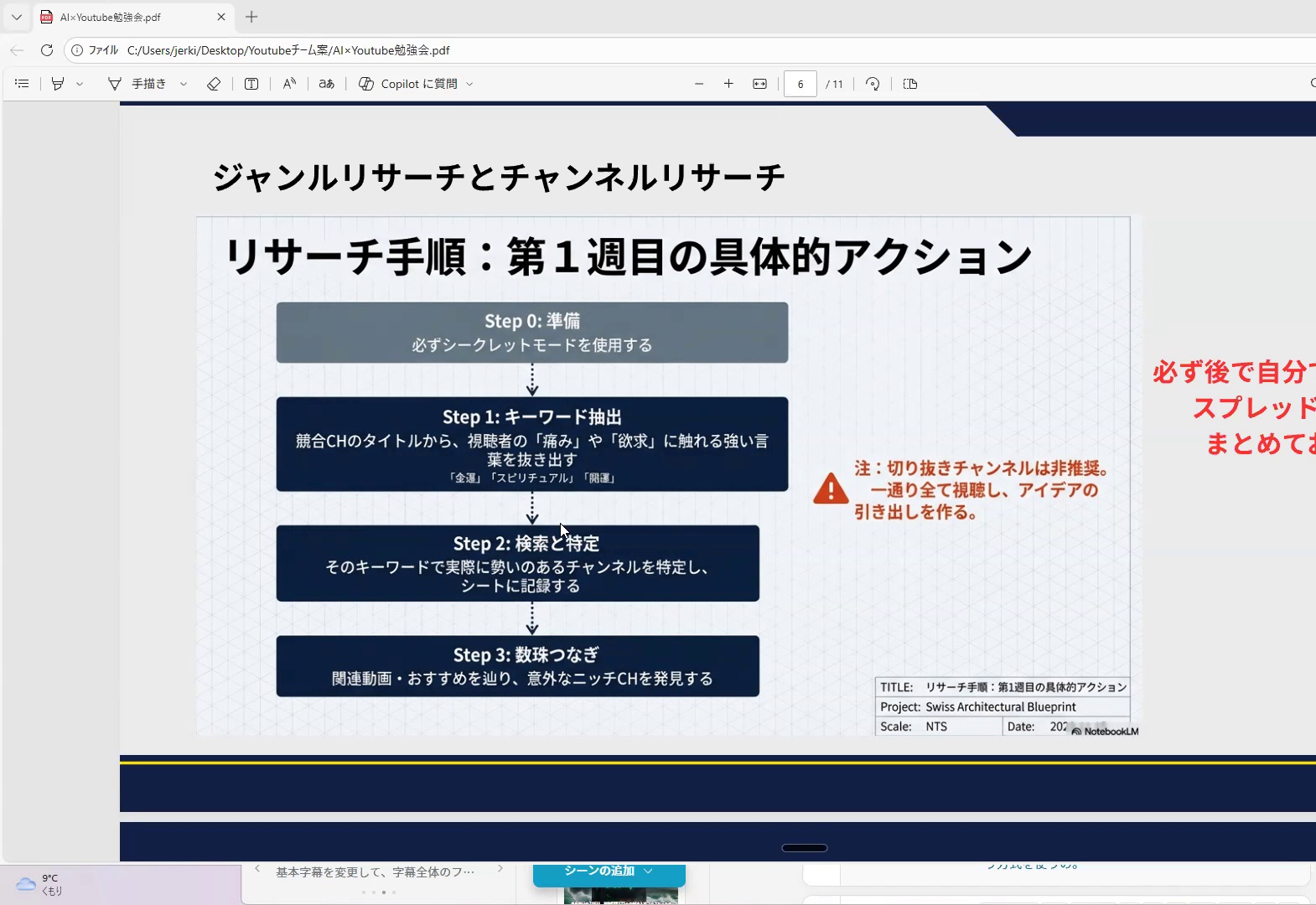Go back with the back arrow
The image size is (1316, 905).
pos(17,50)
